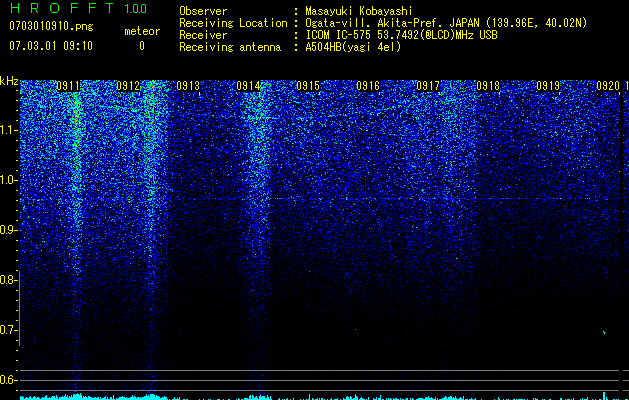Click the version number 1.00
629x400 pixels.
(136, 9)
